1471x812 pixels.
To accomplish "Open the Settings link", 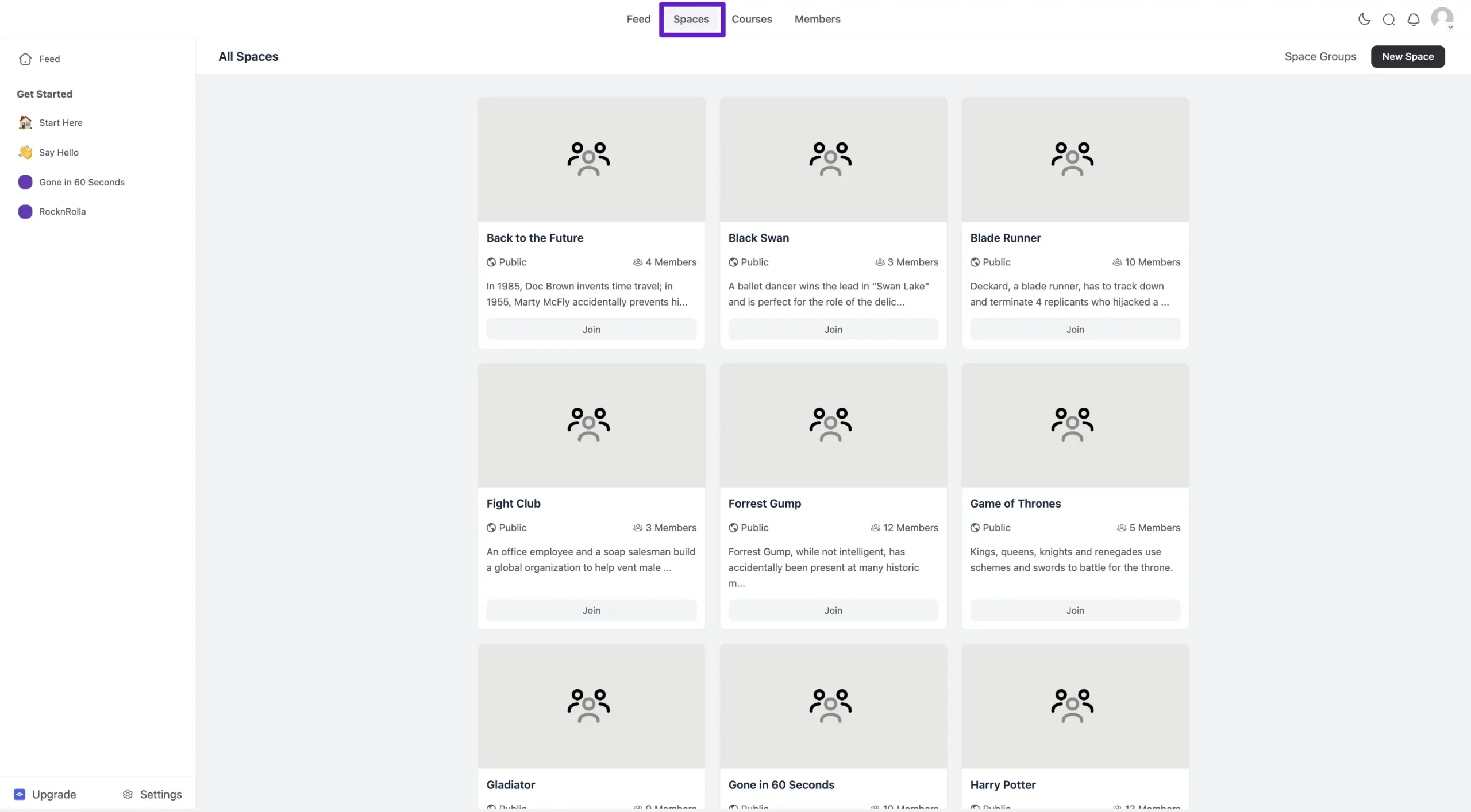I will [x=161, y=794].
